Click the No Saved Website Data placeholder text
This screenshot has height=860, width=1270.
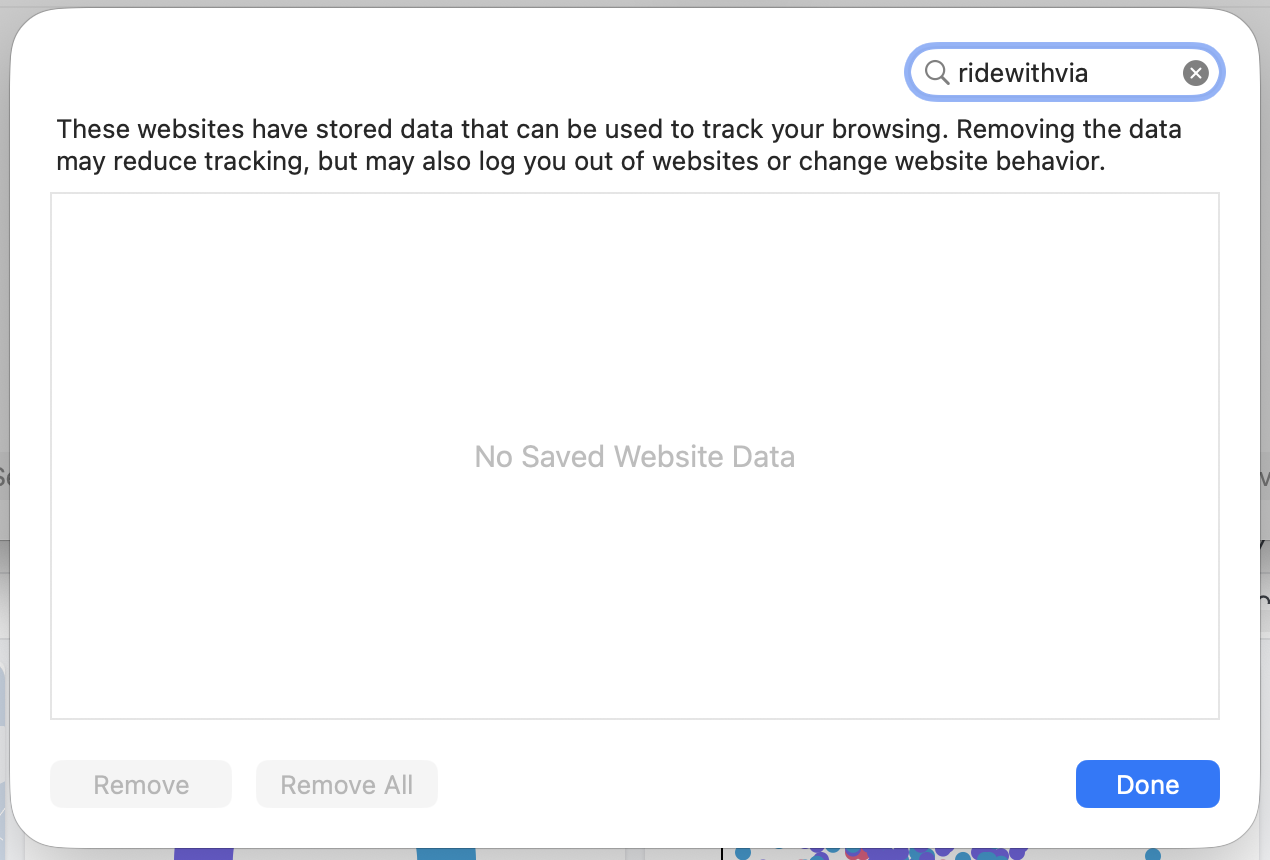coord(635,457)
